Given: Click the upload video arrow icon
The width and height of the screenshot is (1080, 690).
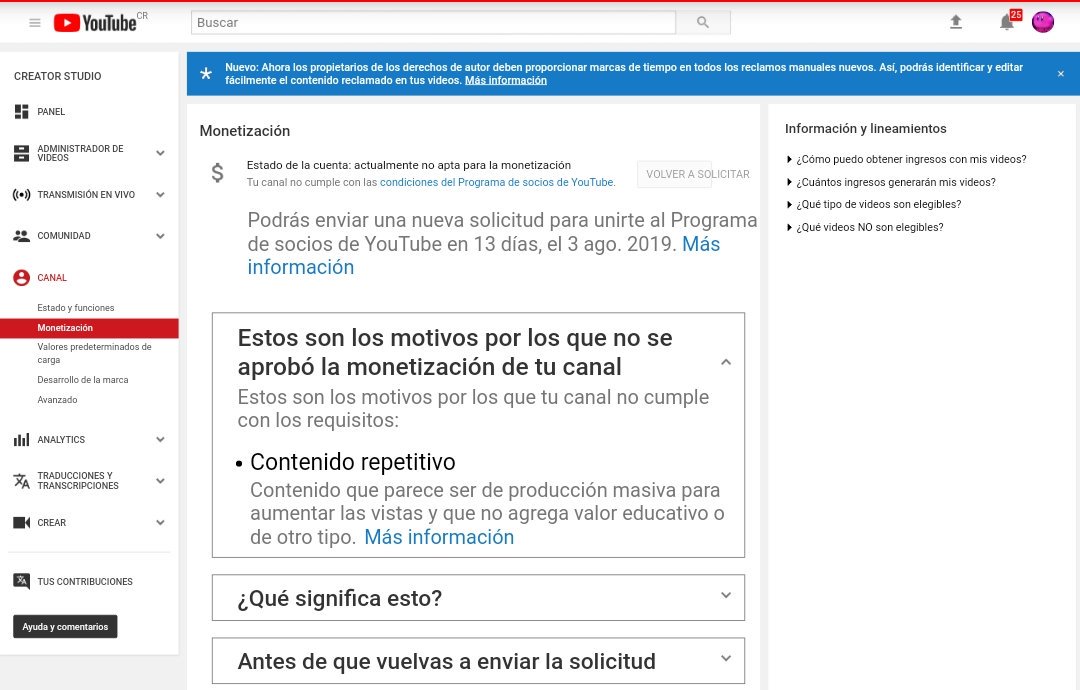Looking at the screenshot, I should [x=955, y=22].
